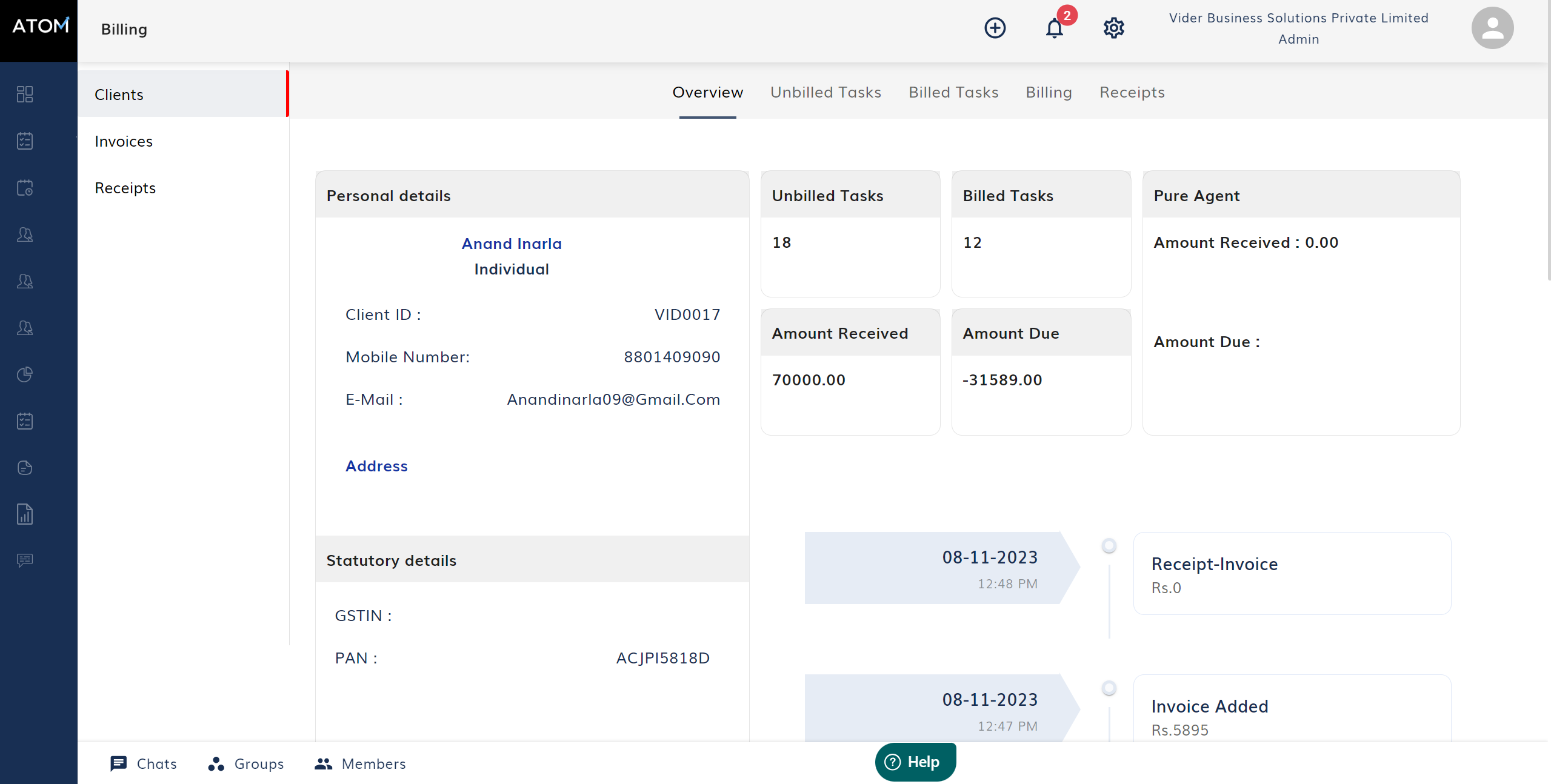The height and width of the screenshot is (784, 1551).
Task: Open the bar chart report sidebar icon
Action: (x=25, y=514)
